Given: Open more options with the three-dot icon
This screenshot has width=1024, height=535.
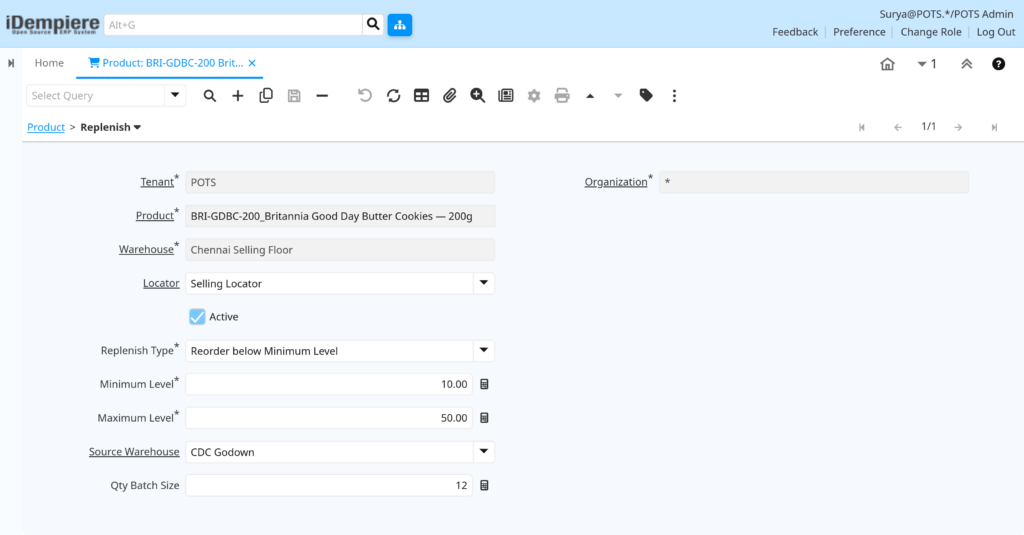Looking at the screenshot, I should click(x=674, y=95).
